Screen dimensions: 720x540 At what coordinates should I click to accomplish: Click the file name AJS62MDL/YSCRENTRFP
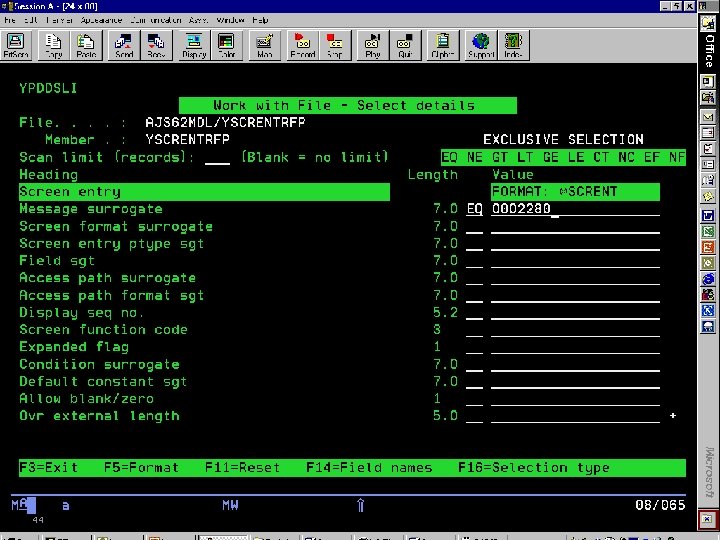[225, 123]
